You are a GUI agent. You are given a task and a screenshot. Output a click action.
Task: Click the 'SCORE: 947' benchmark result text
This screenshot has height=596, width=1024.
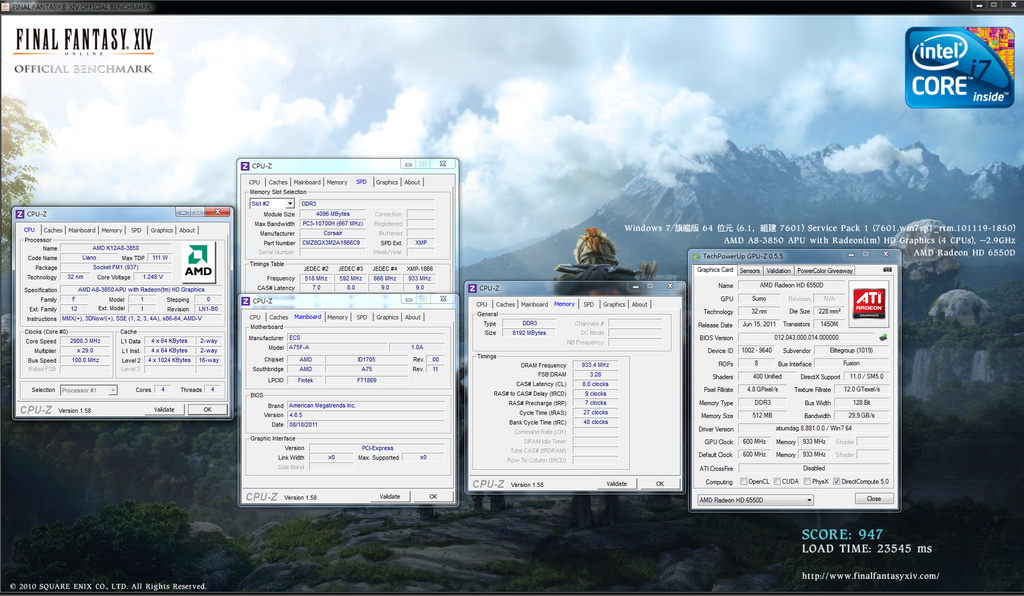click(842, 535)
